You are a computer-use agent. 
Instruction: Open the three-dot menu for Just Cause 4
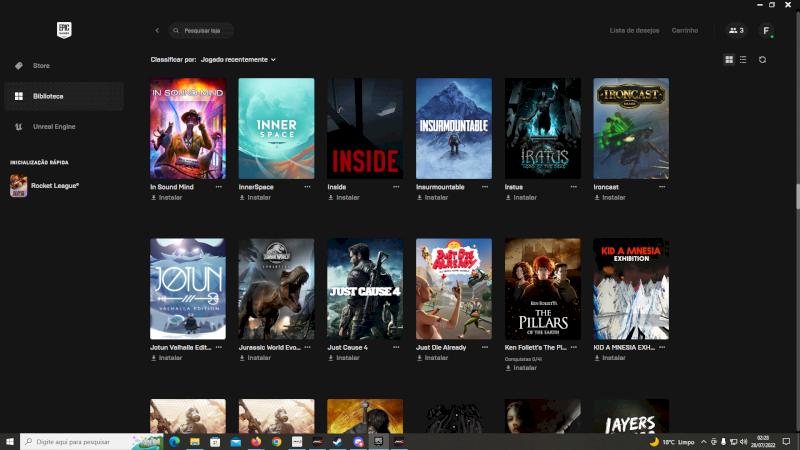pos(396,347)
